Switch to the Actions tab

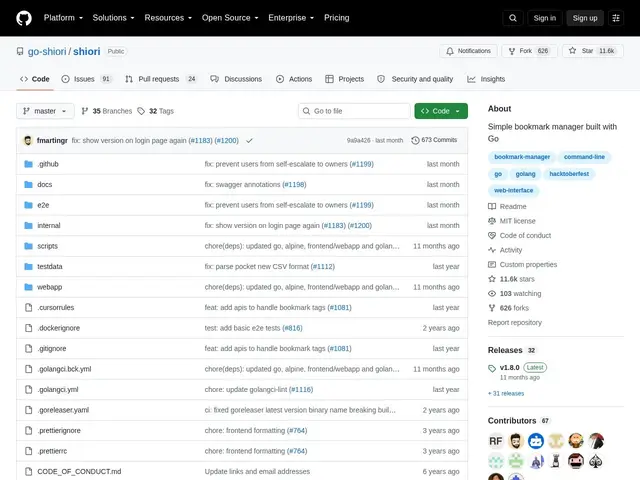click(294, 79)
